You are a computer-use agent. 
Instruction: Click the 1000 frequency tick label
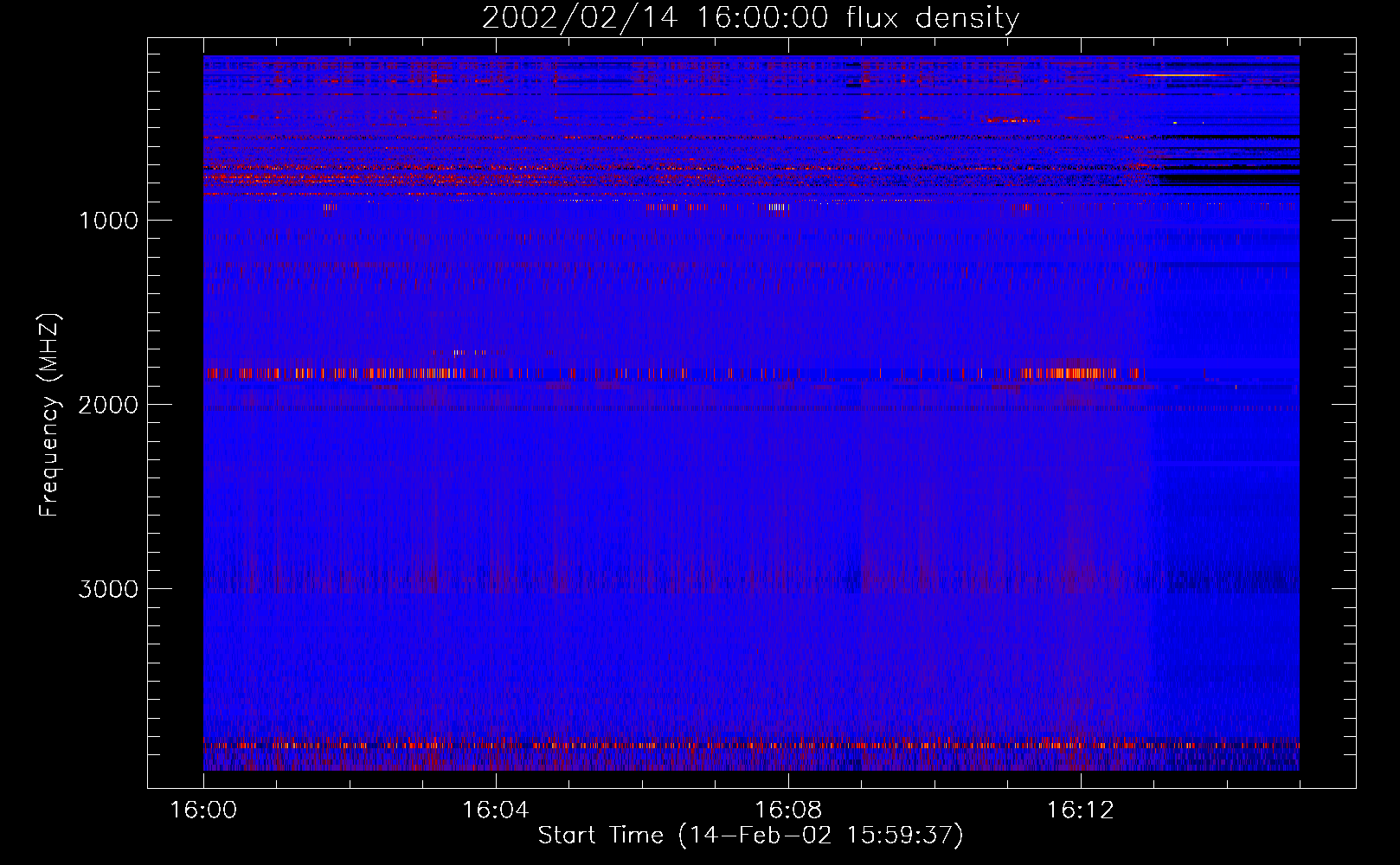point(108,221)
